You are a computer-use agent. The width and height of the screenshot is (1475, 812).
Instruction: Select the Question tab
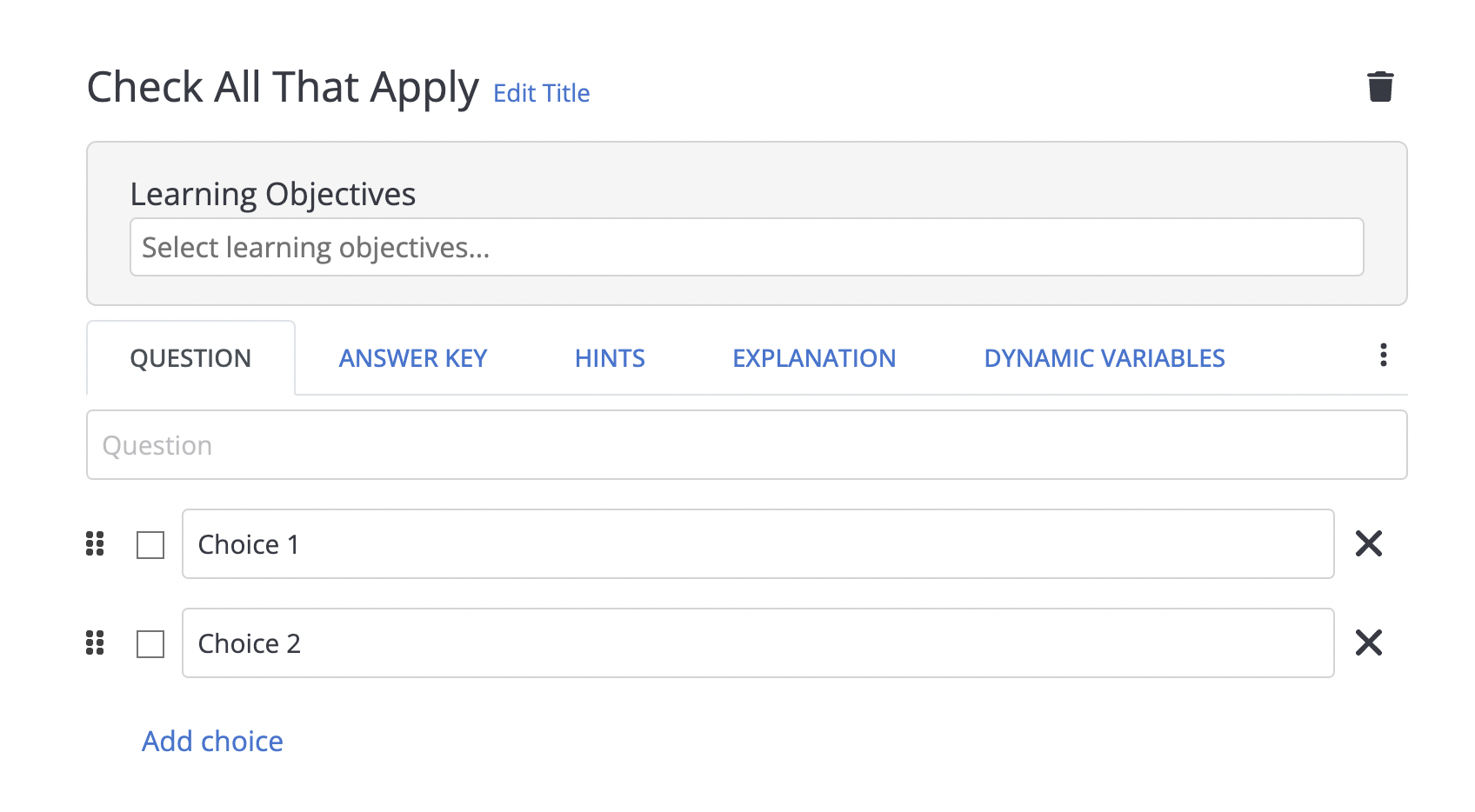click(190, 358)
